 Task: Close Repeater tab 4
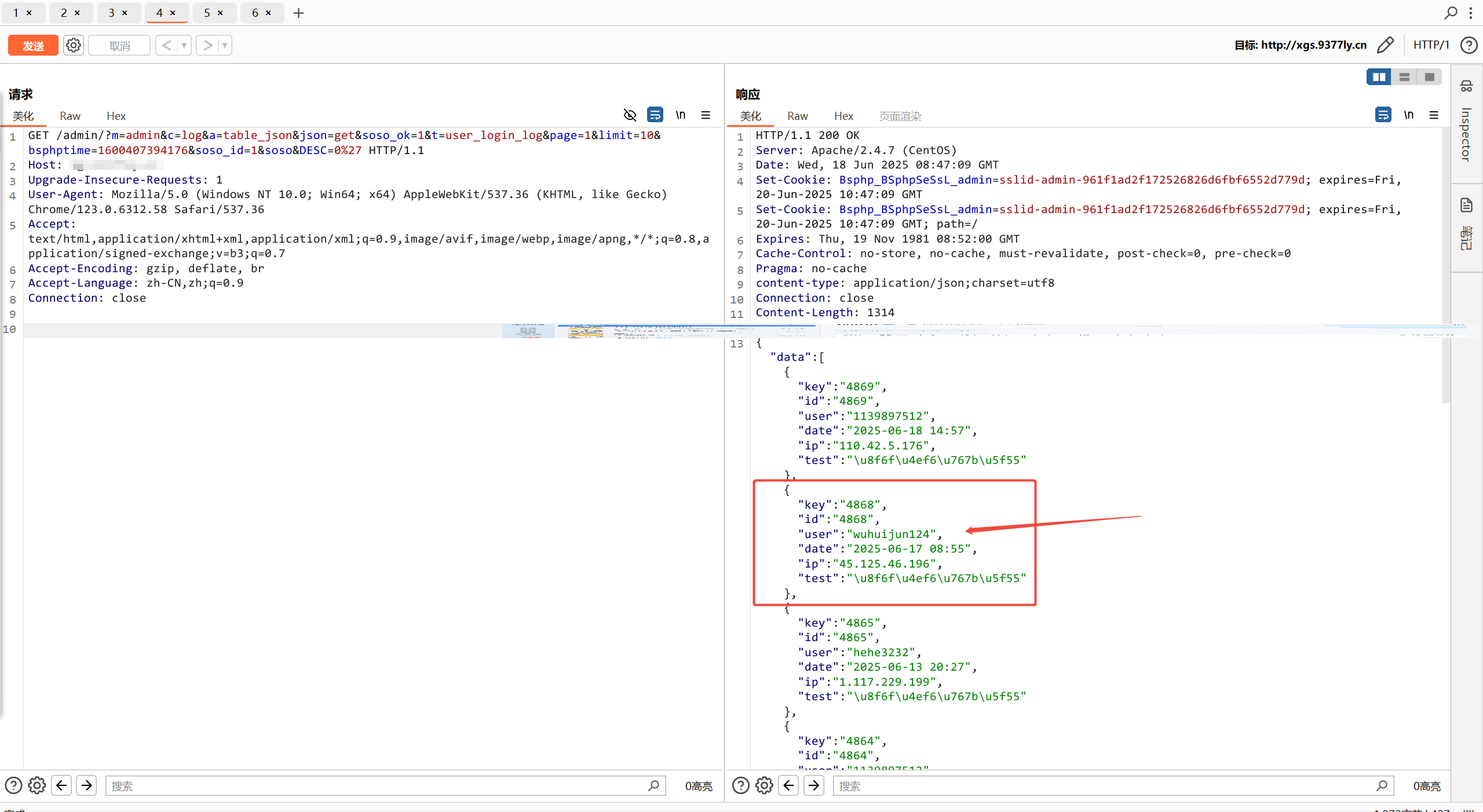tap(173, 13)
